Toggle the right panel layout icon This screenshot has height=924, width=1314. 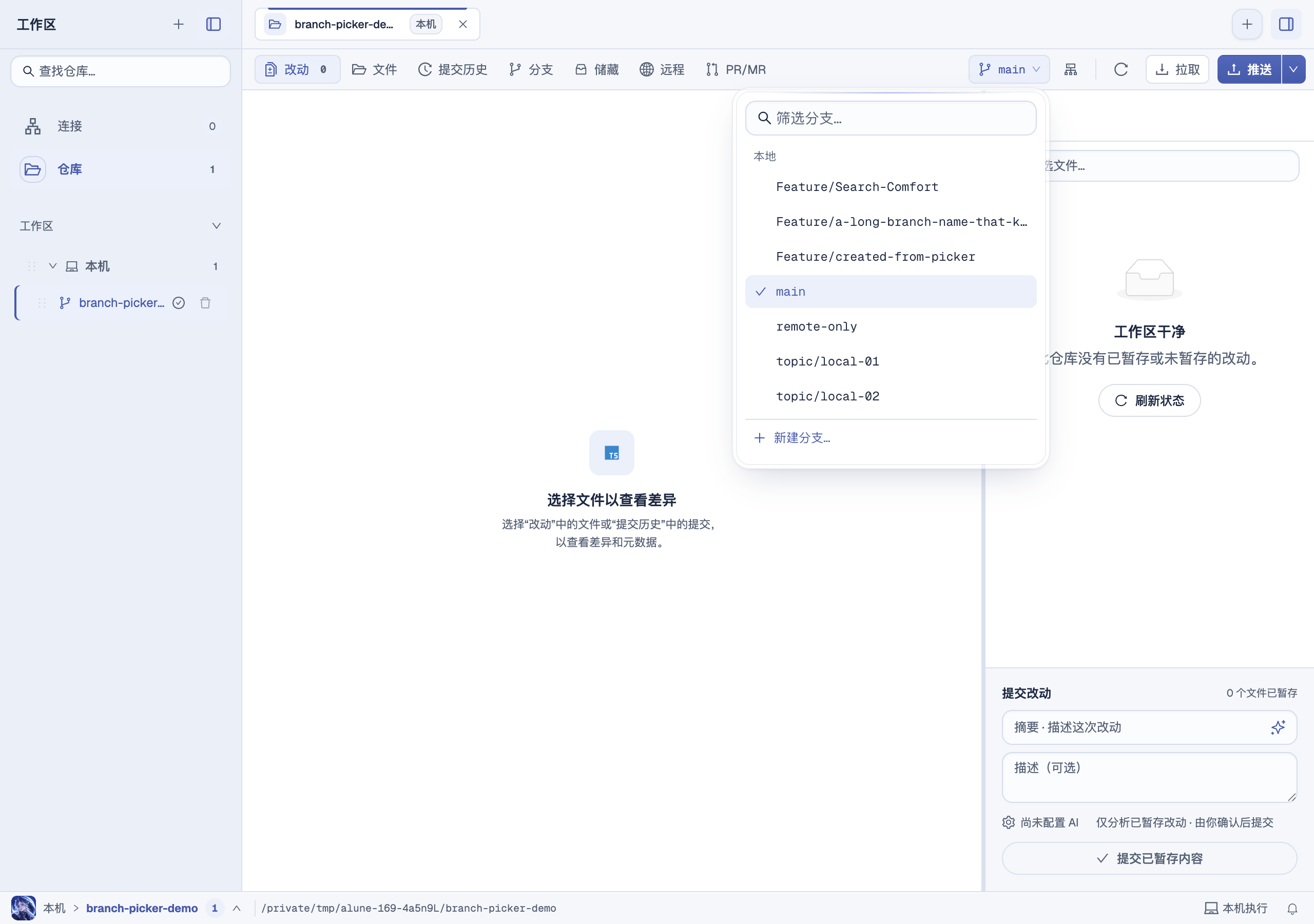[x=1286, y=24]
